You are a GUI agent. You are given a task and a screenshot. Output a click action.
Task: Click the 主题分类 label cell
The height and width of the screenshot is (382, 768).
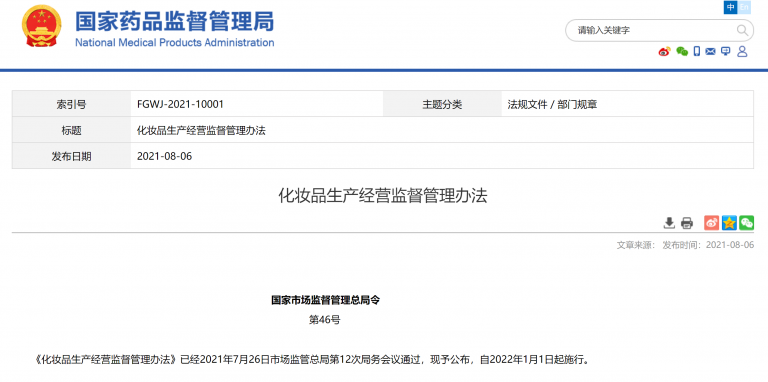pos(442,104)
